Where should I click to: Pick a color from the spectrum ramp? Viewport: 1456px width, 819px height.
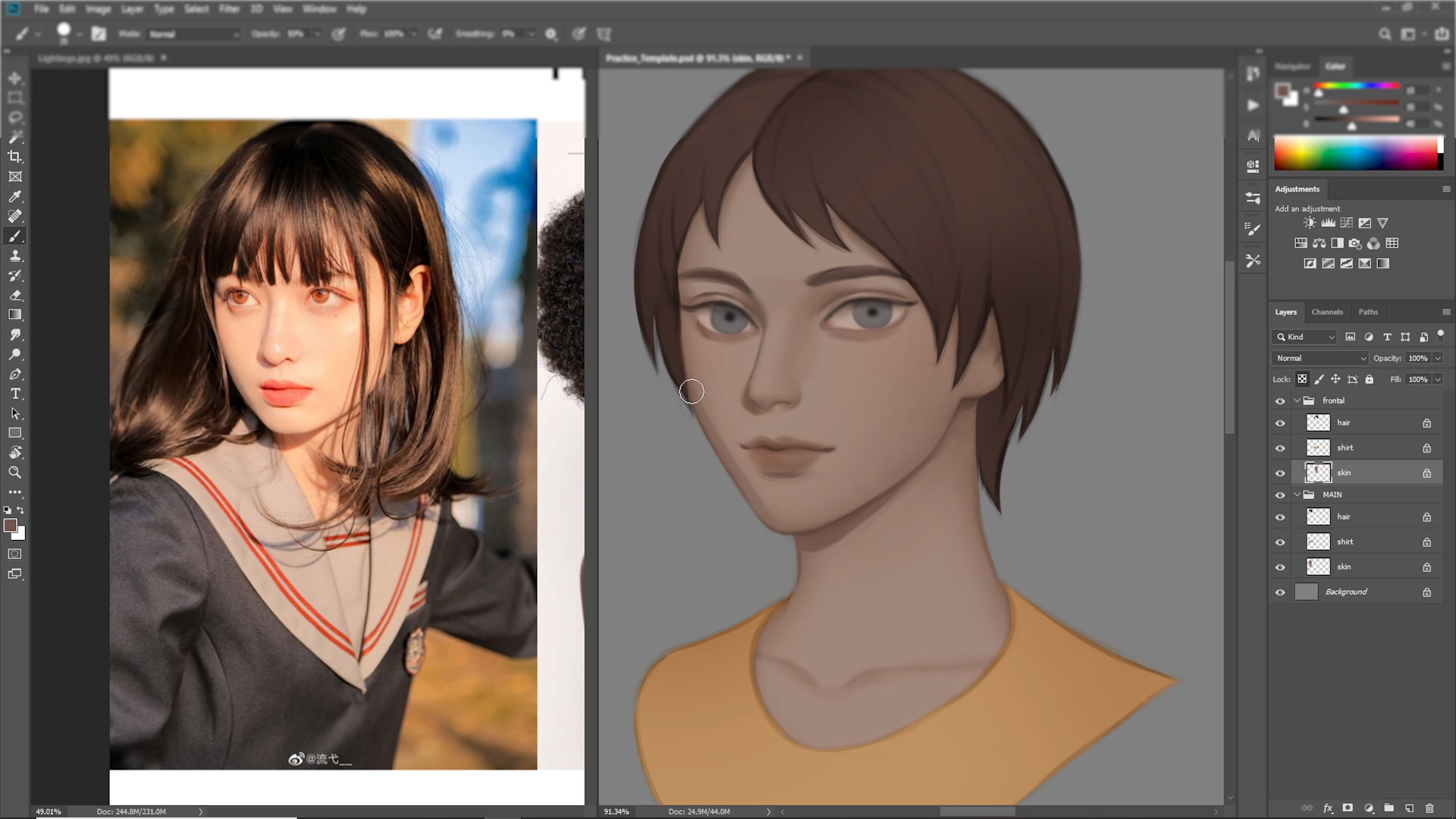pos(1356,153)
